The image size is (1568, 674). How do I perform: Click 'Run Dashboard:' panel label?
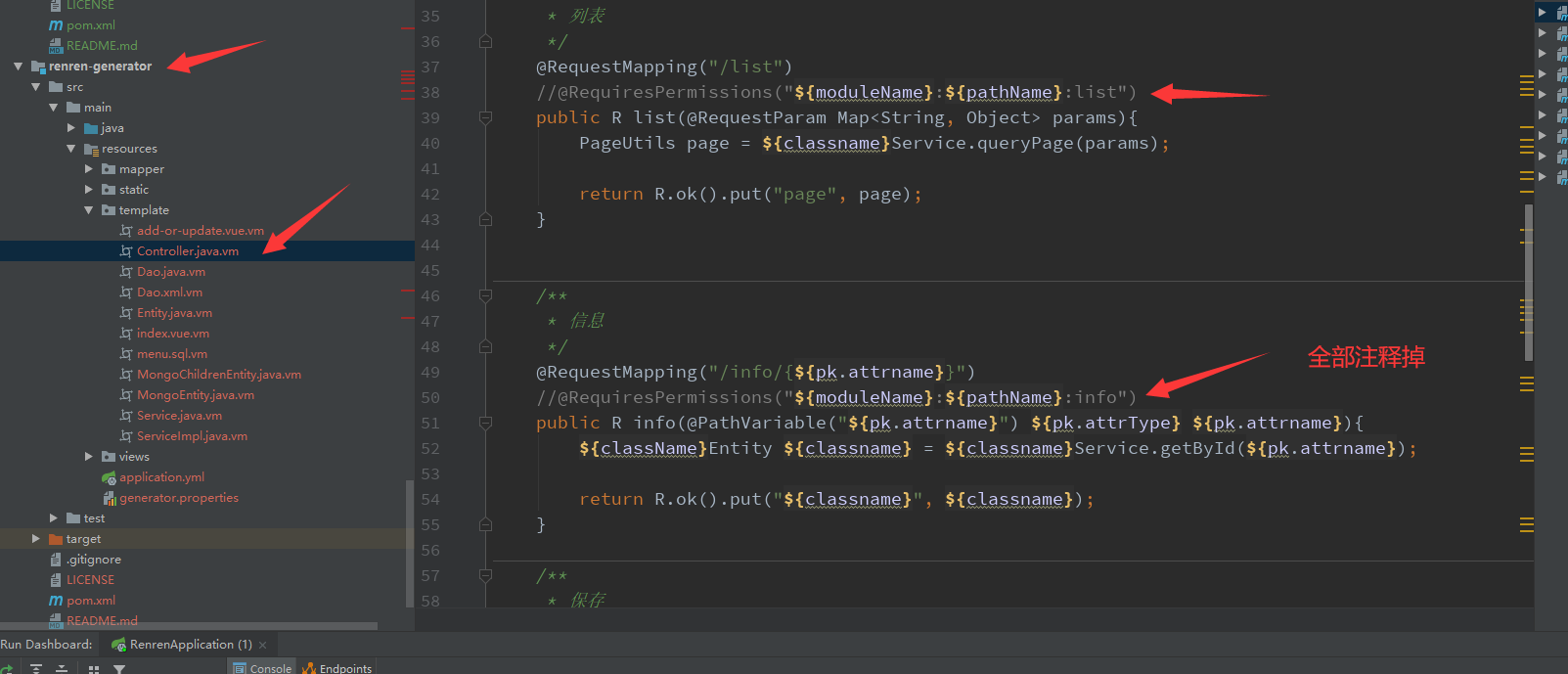tap(47, 645)
